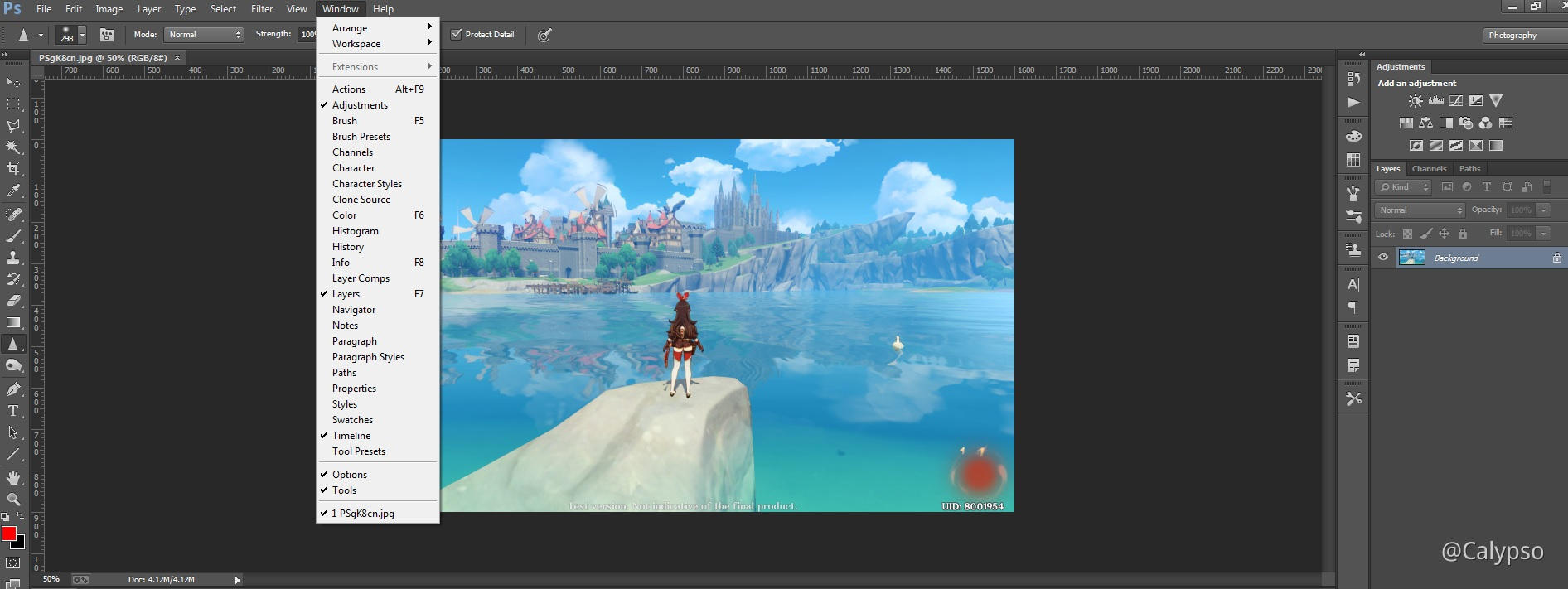Screen dimensions: 1568x589
Task: Click the red foreground color swatch
Action: click(9, 533)
